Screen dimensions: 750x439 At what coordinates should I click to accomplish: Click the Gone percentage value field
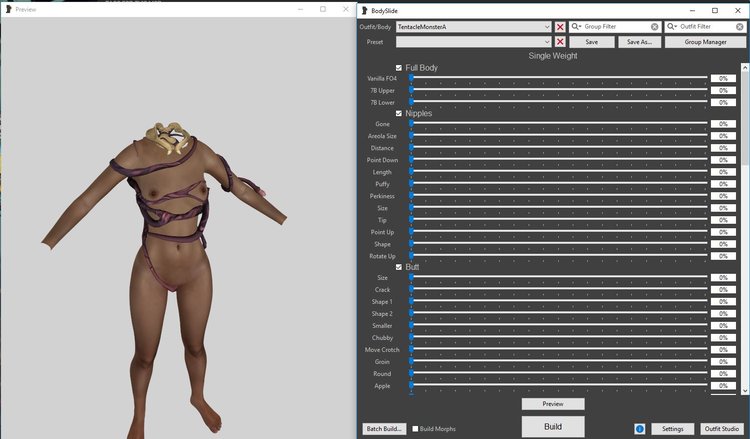(x=723, y=124)
